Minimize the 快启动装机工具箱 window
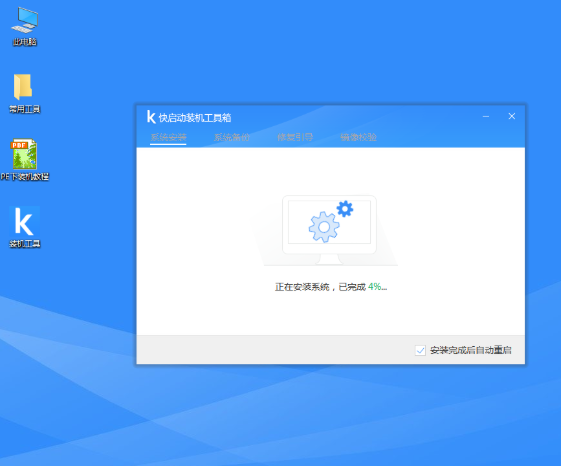Screen dimensions: 561x466 coord(486,116)
